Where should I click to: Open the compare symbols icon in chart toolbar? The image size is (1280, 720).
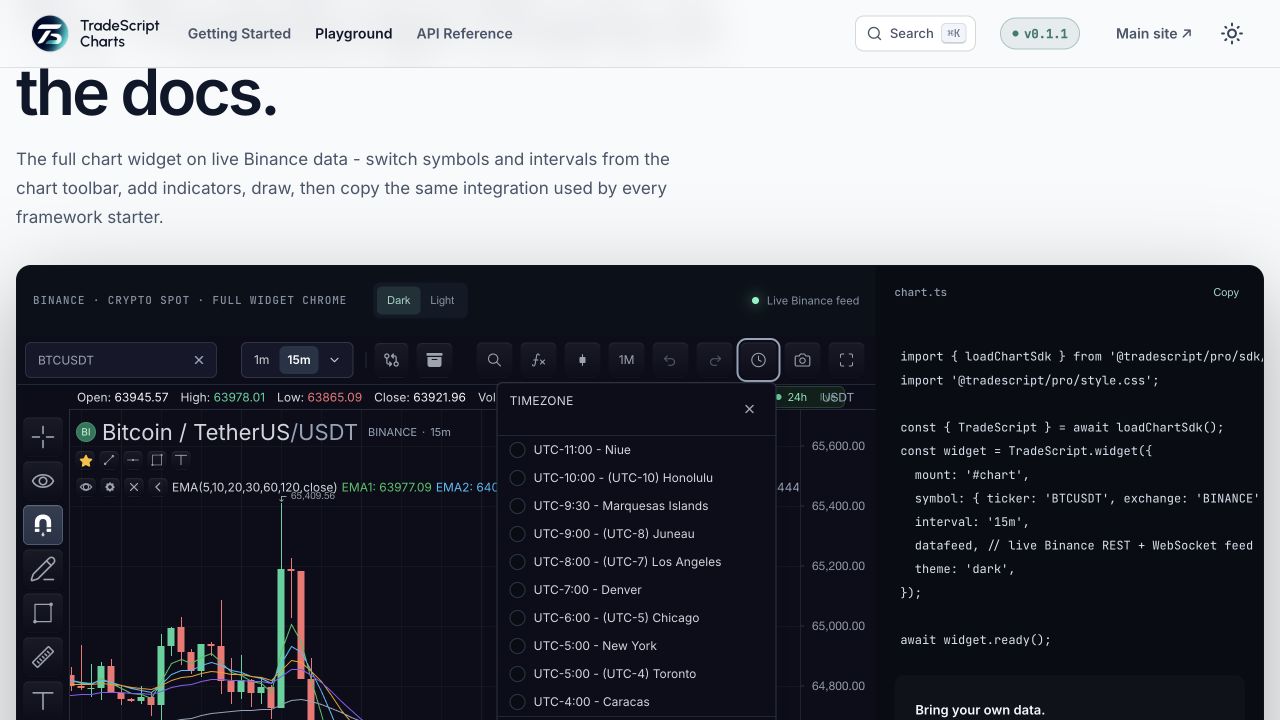[x=391, y=360]
